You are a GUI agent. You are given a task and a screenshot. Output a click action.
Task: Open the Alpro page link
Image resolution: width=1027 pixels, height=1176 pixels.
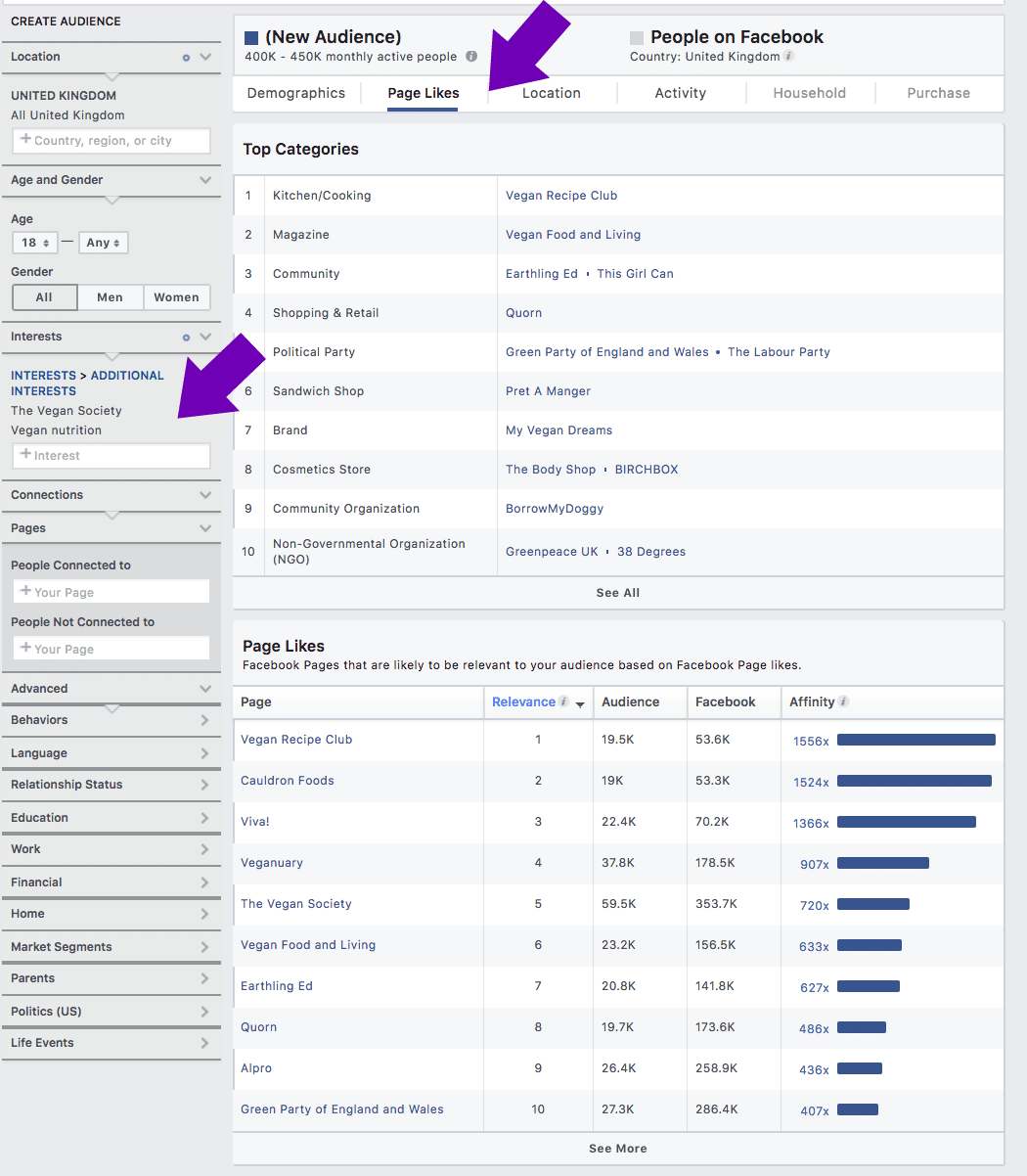pyautogui.click(x=256, y=1068)
